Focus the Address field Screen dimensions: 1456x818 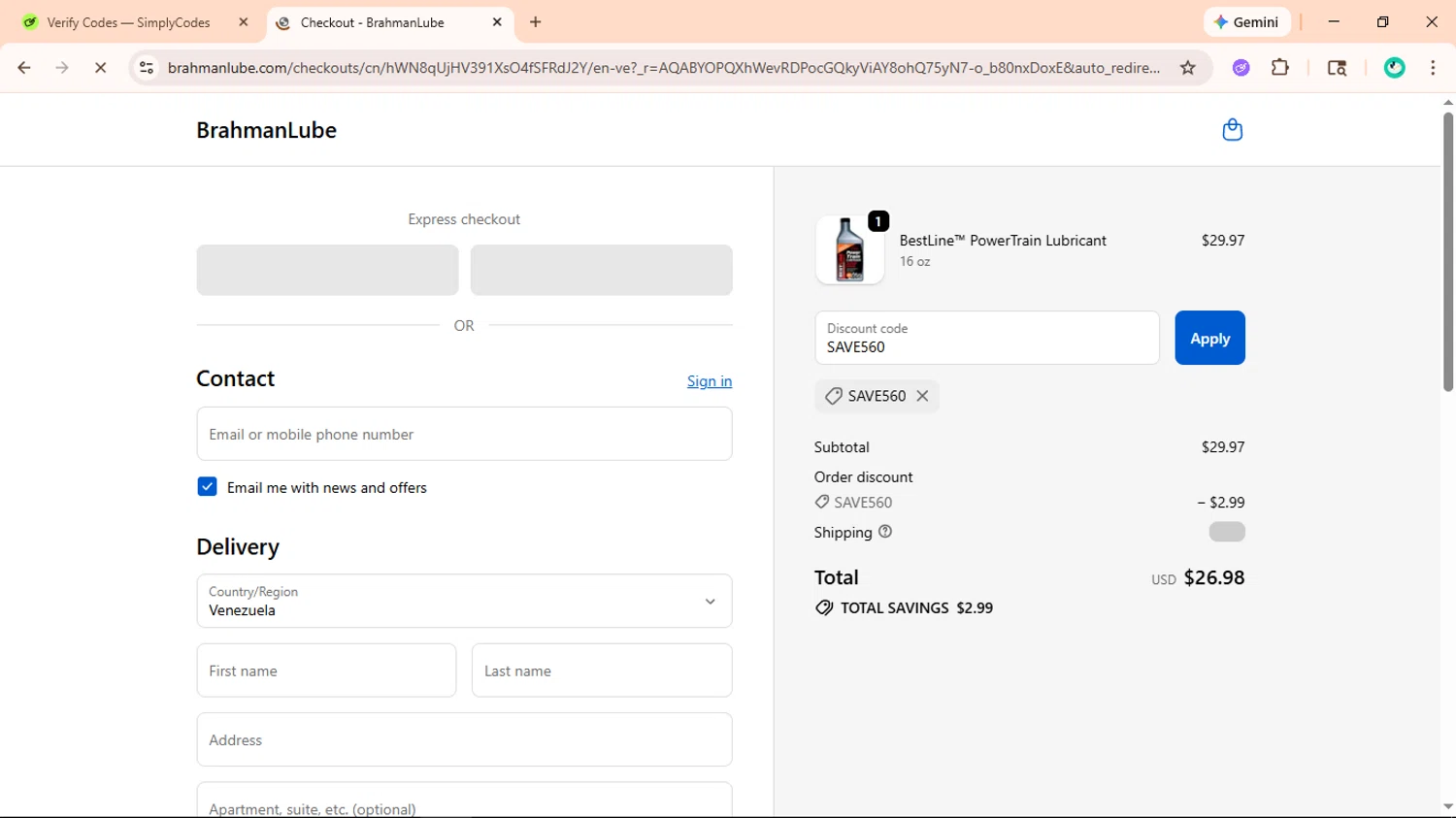(x=464, y=739)
